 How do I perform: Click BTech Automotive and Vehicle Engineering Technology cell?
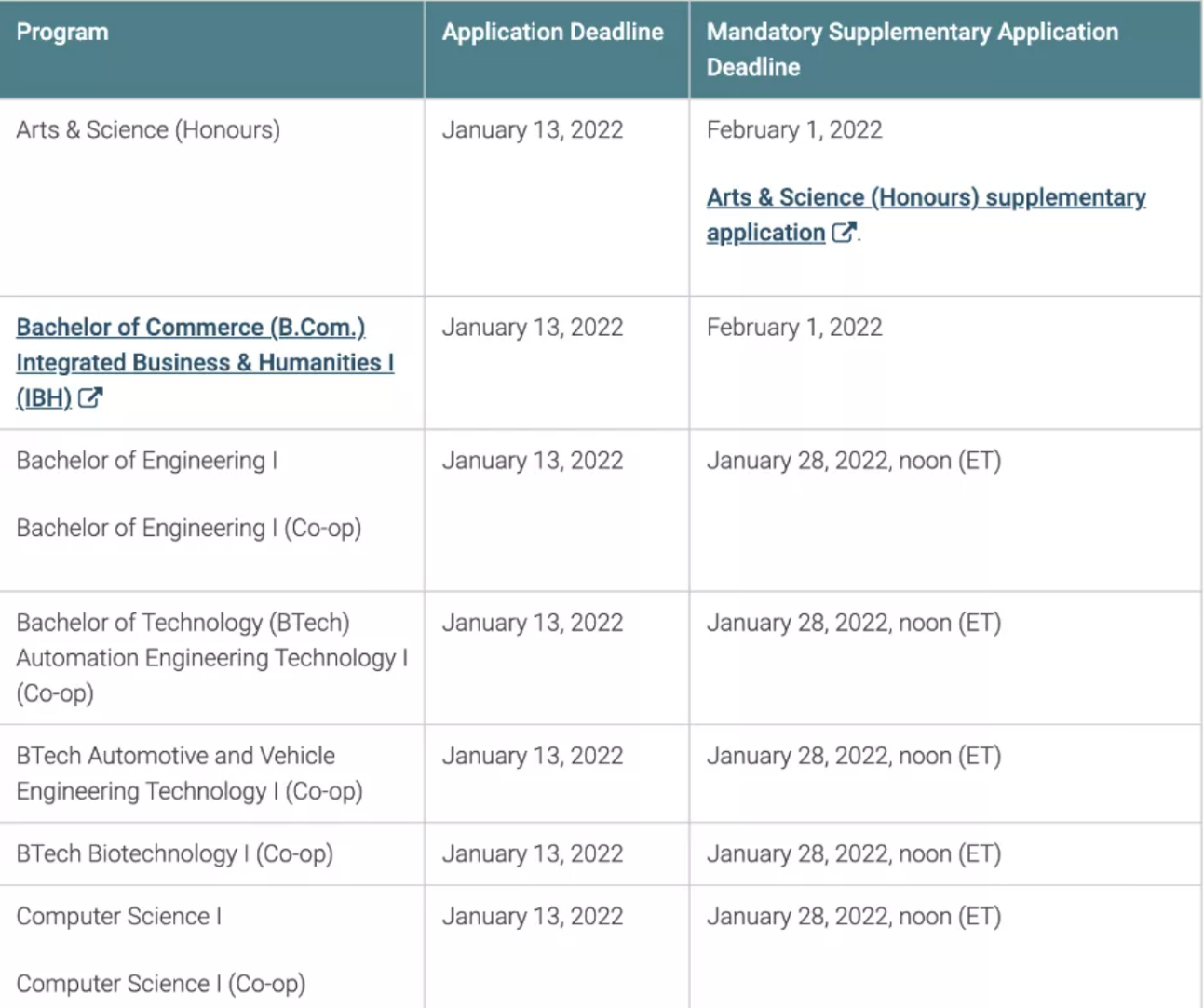click(189, 773)
